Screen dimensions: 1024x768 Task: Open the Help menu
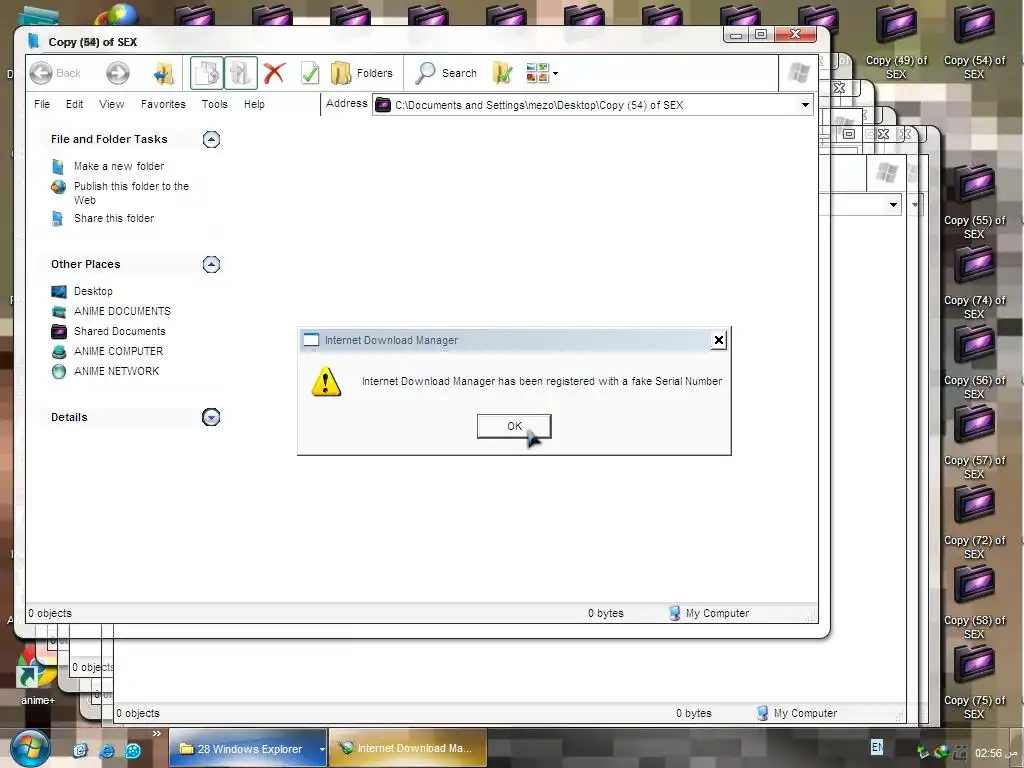point(254,104)
